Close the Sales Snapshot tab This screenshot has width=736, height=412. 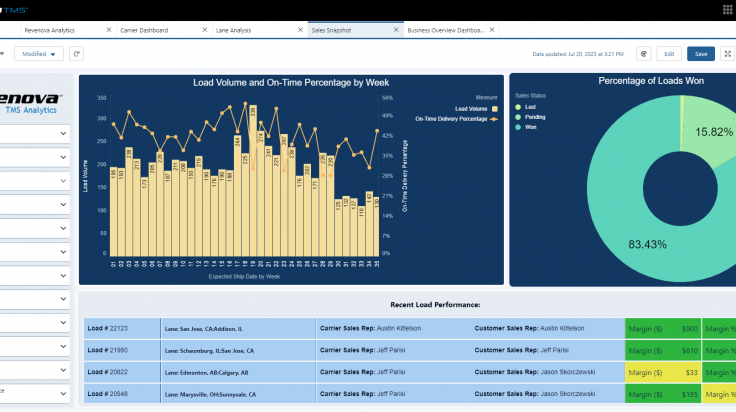397,31
